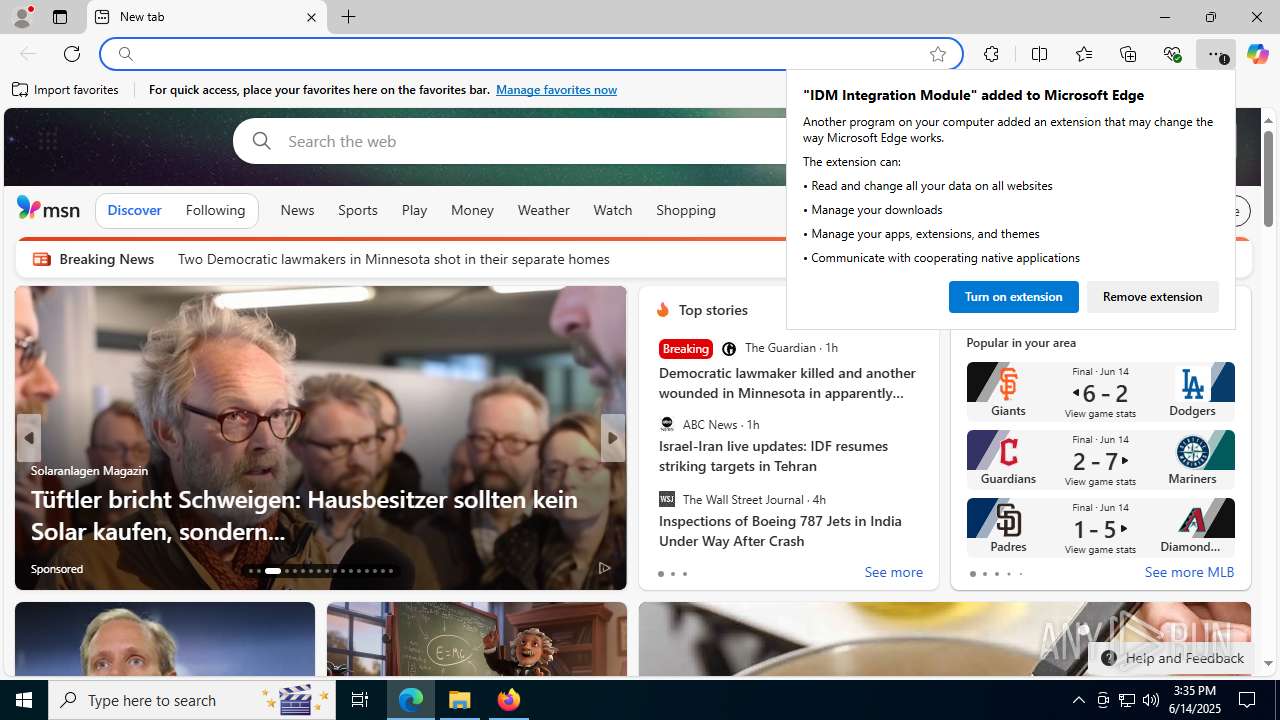1280x720 pixels.
Task: Open the Sports menu item
Action: pyautogui.click(x=357, y=210)
